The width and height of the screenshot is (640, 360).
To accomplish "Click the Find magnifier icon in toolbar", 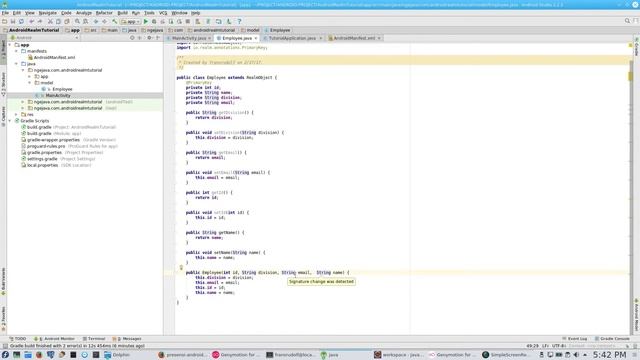I will [x=77, y=21].
